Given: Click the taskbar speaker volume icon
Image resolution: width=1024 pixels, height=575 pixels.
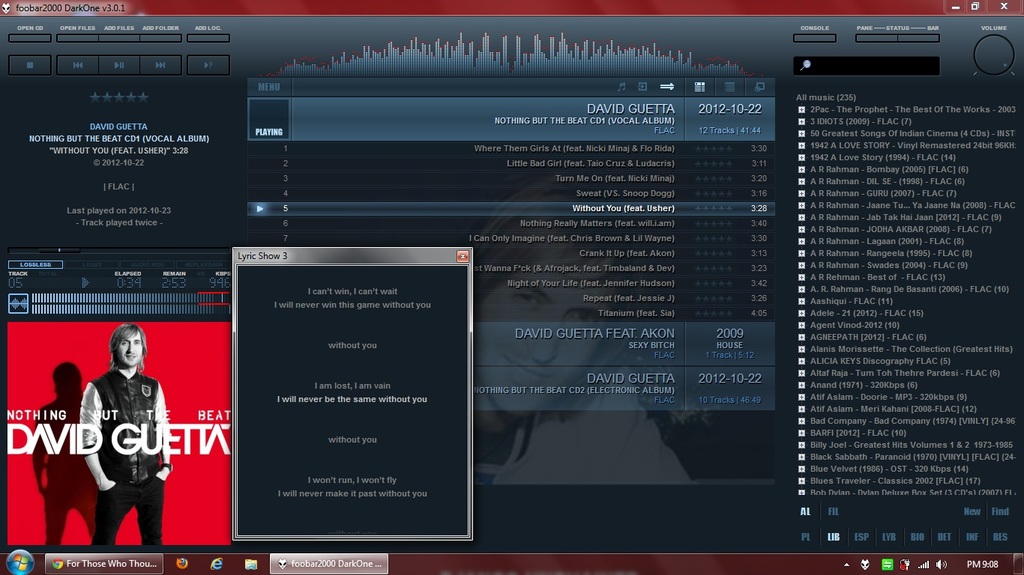Looking at the screenshot, I should click(941, 564).
